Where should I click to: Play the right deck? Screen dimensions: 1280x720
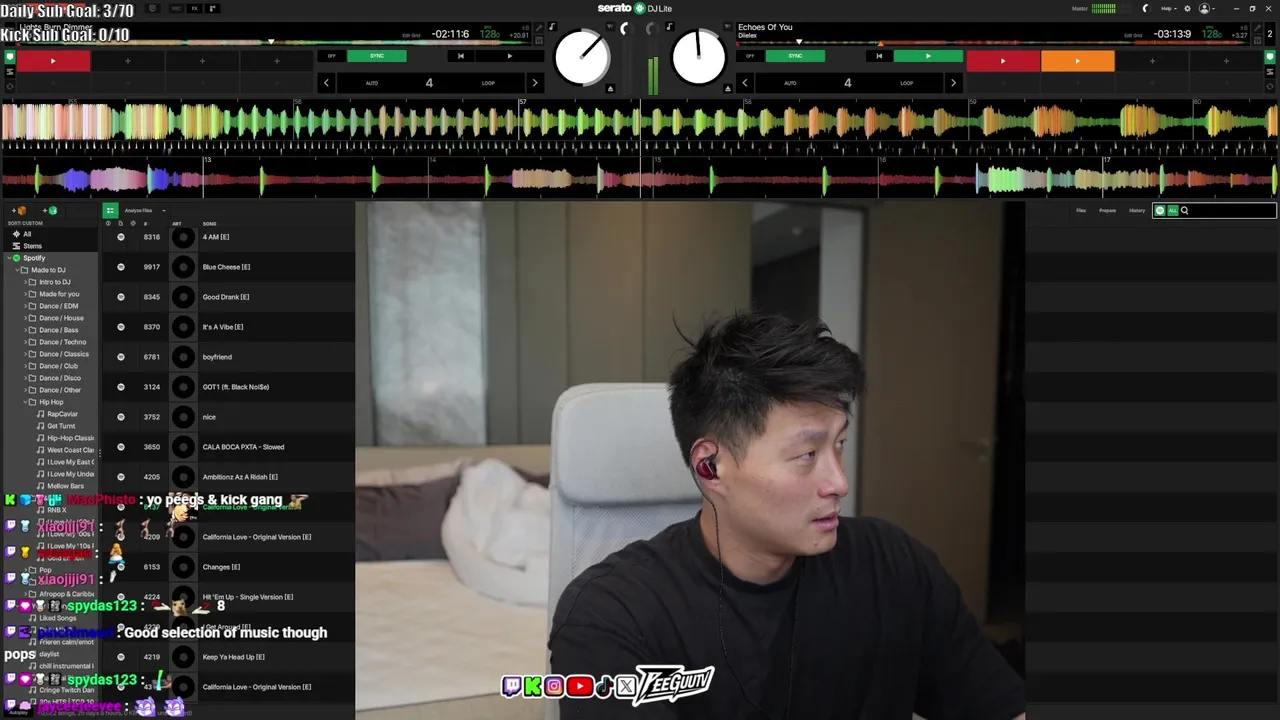[x=928, y=56]
